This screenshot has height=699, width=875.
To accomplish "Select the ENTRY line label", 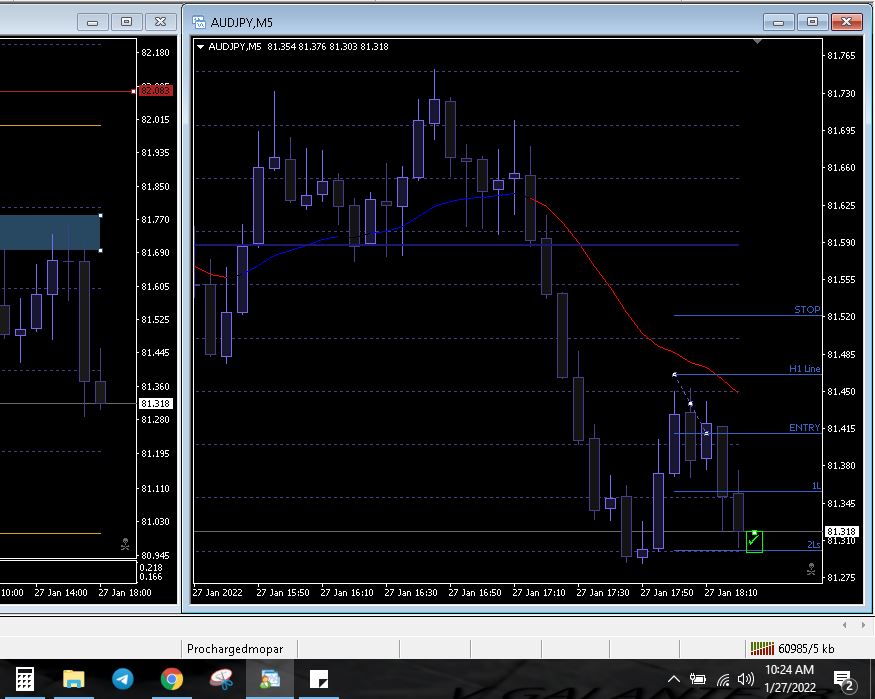I will coord(804,428).
